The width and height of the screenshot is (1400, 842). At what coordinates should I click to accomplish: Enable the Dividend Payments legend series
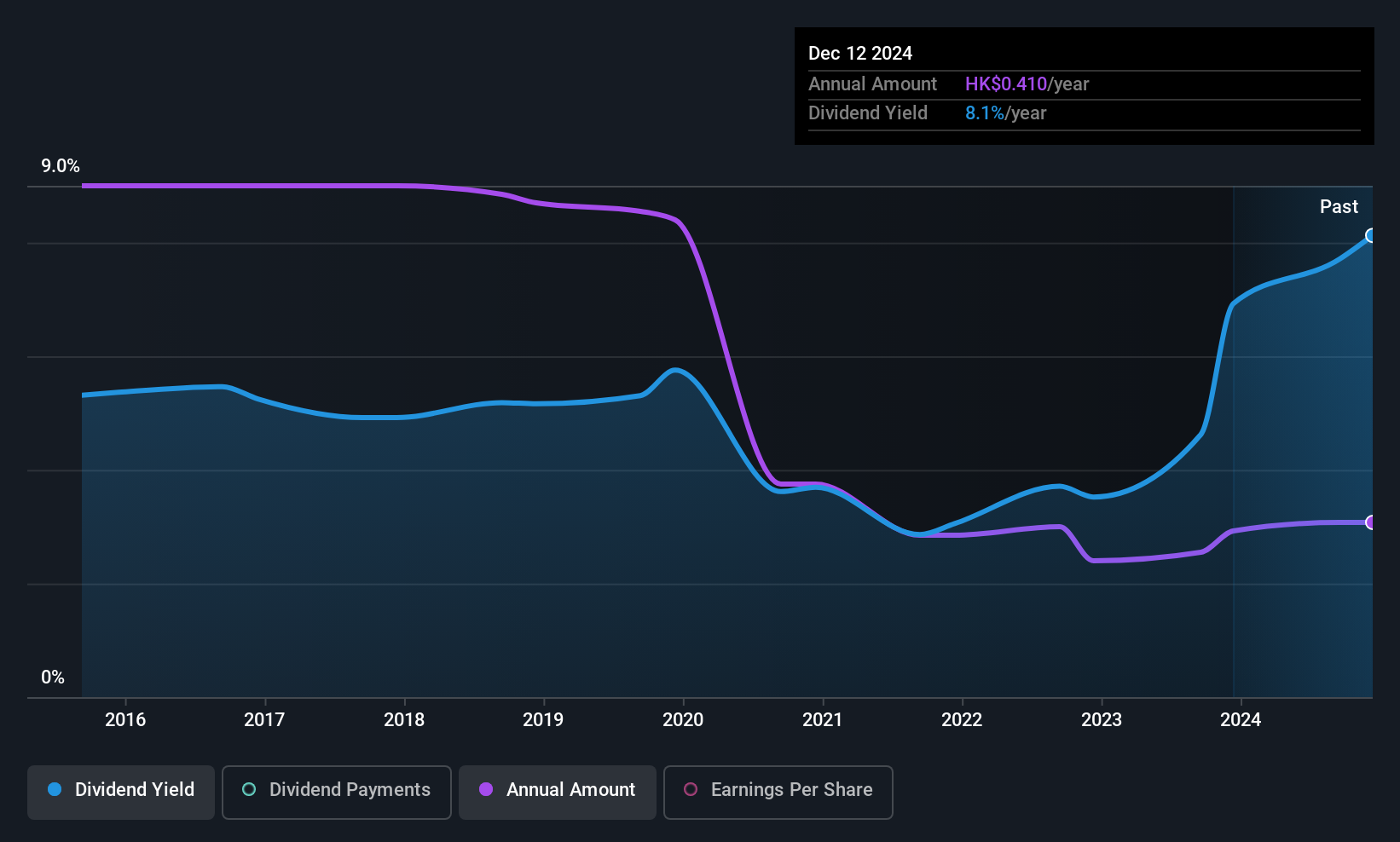[x=337, y=790]
